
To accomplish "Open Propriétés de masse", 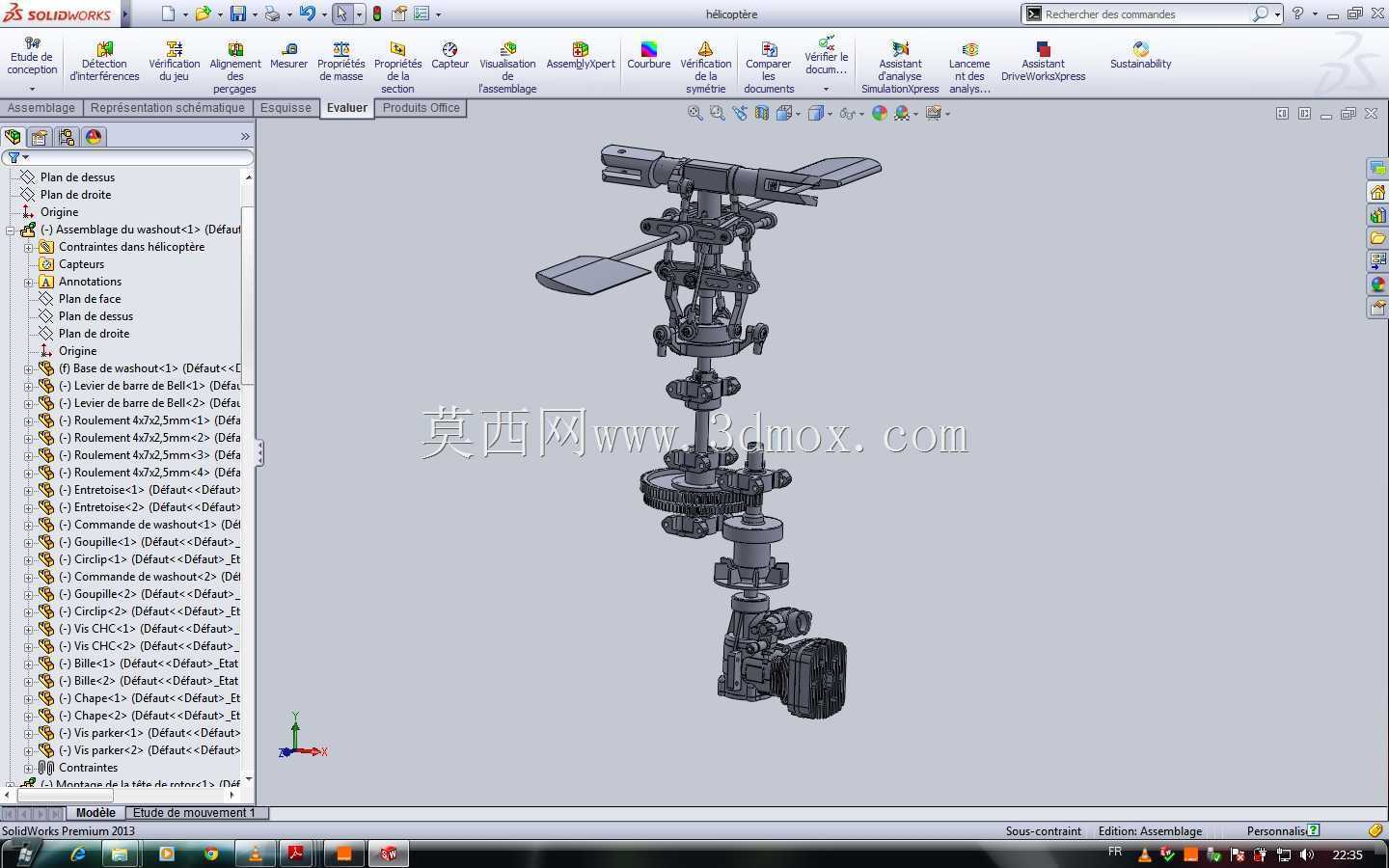I will tap(341, 63).
